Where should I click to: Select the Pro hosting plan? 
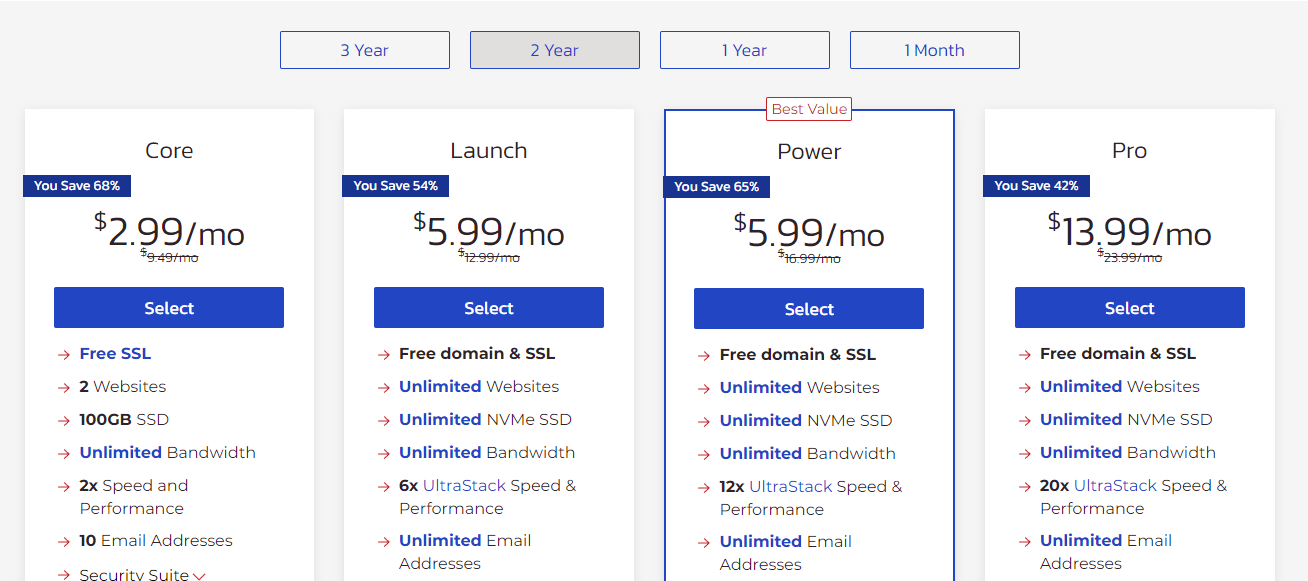(1130, 308)
